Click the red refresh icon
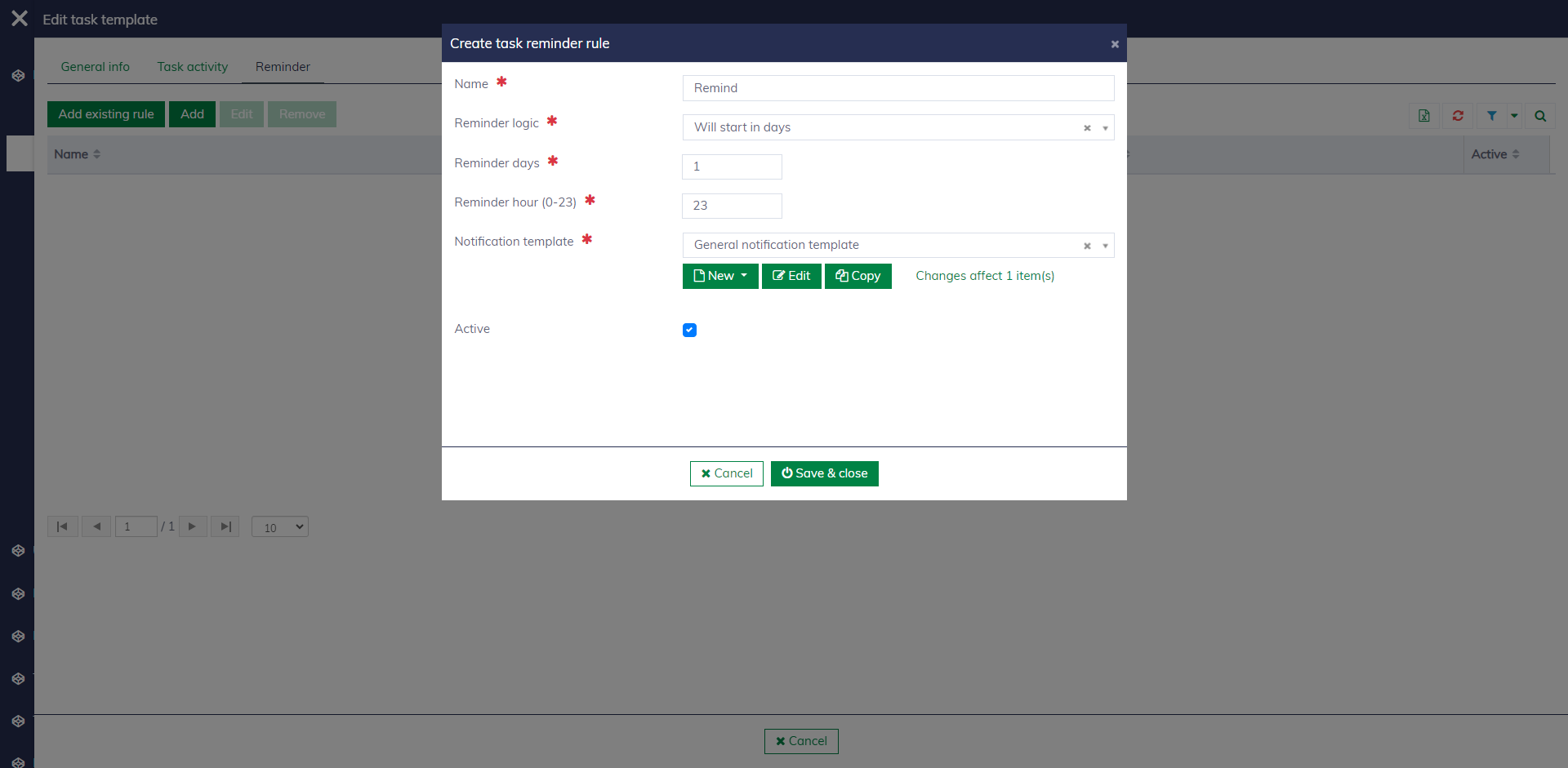 (x=1458, y=116)
